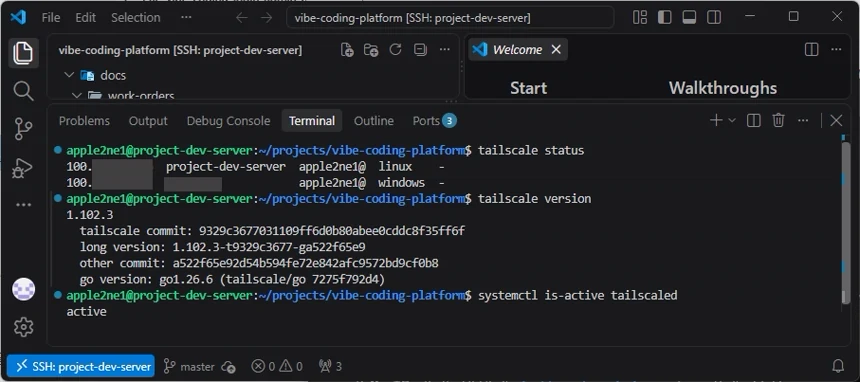Click the master branch in status bar
Image resolution: width=860 pixels, height=382 pixels.
pyautogui.click(x=189, y=366)
